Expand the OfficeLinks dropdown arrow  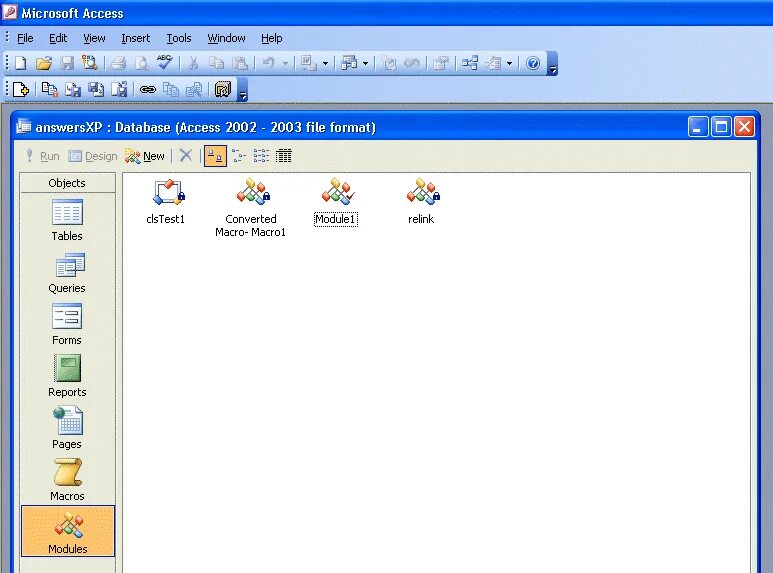(325, 63)
